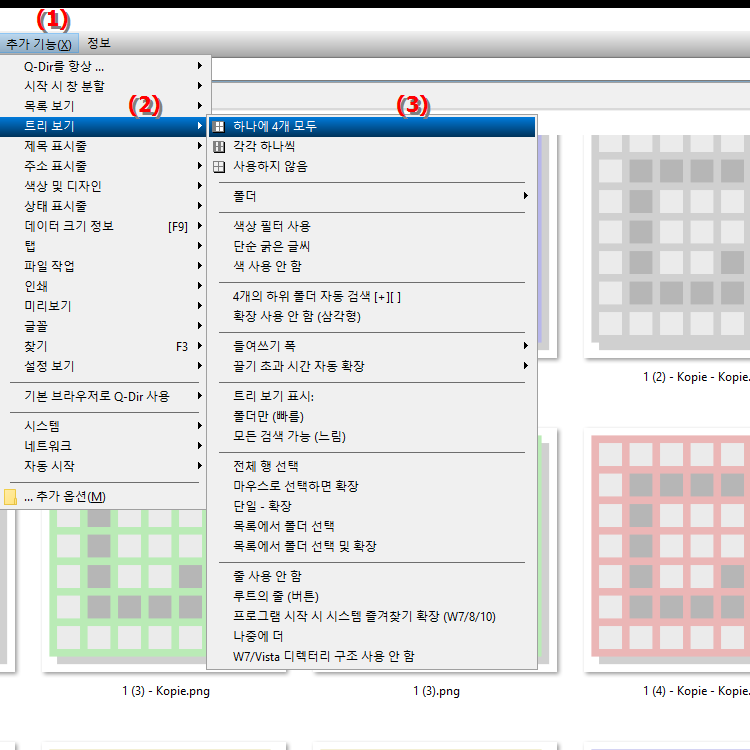Toggle 색상 필터 사용 option
The height and width of the screenshot is (750, 750).
(372, 226)
